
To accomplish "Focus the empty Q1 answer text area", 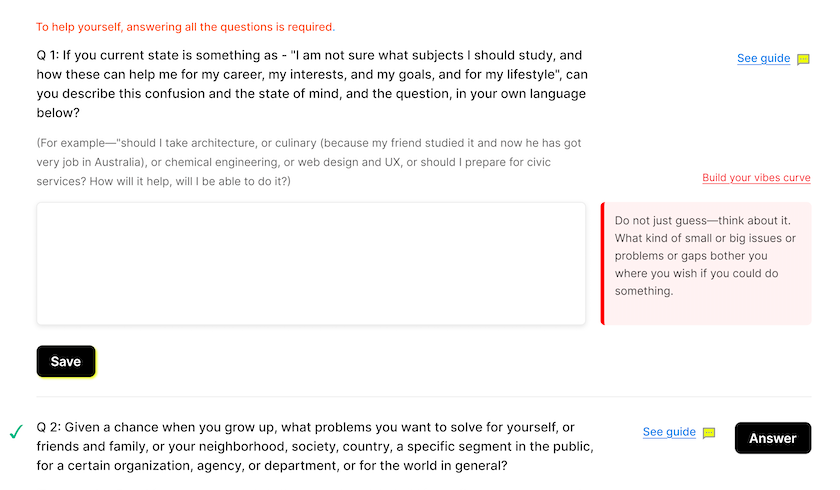I will click(x=311, y=263).
